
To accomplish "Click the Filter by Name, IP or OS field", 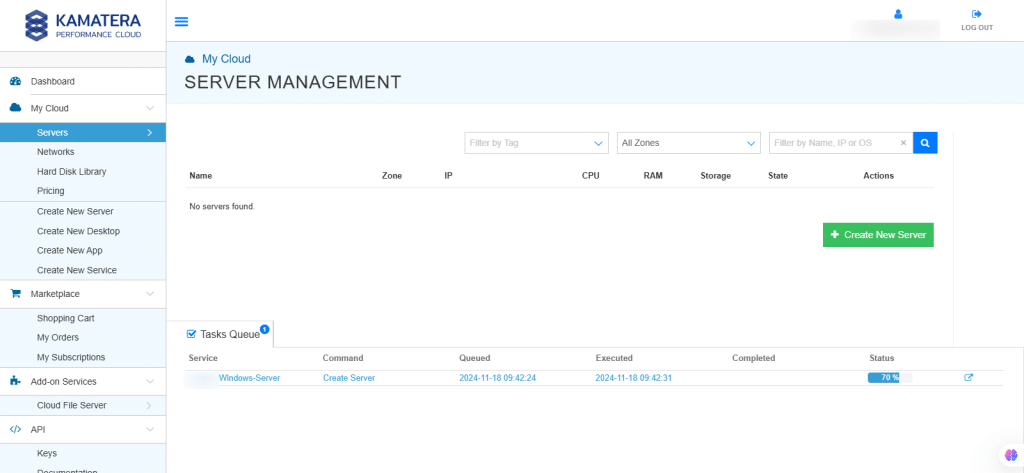I will tap(833, 143).
